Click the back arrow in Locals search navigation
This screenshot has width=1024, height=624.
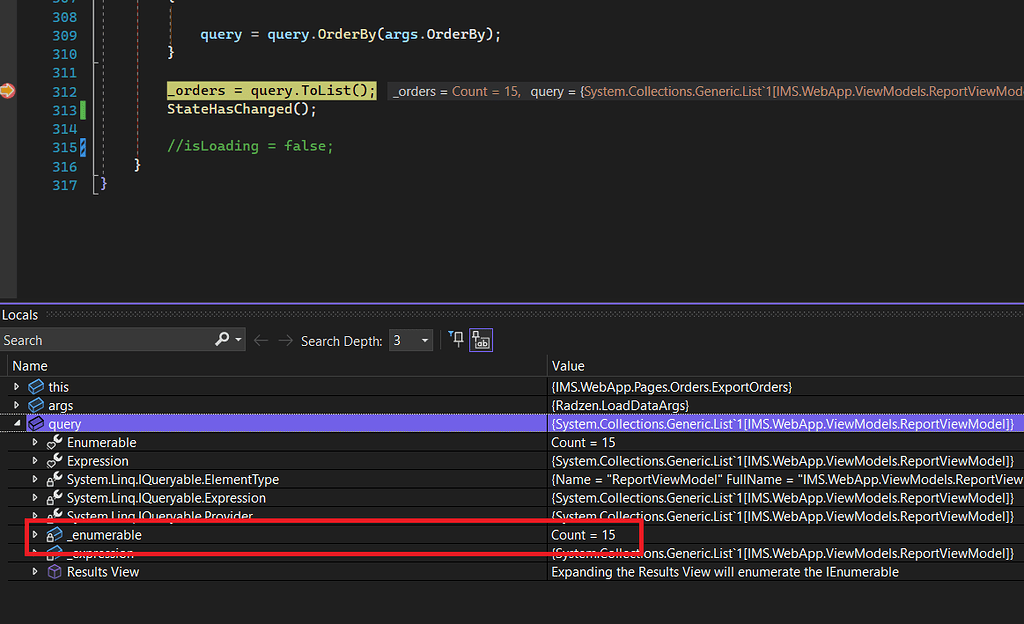click(x=259, y=340)
